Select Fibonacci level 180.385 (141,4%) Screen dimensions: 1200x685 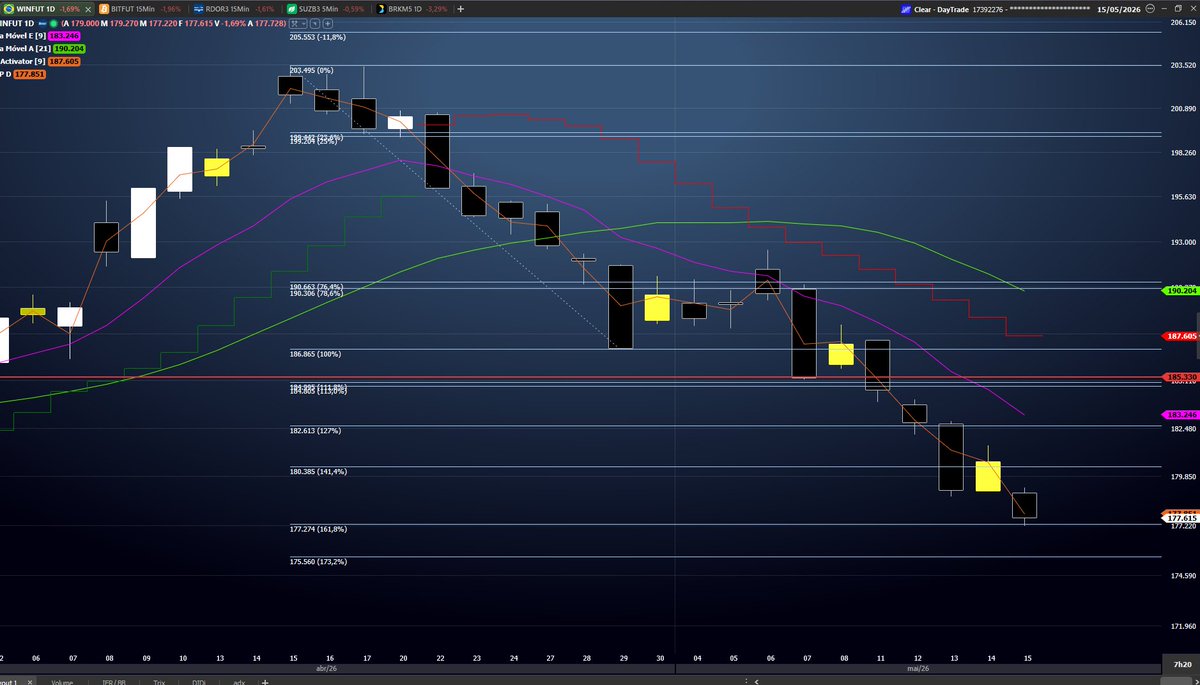(x=316, y=471)
